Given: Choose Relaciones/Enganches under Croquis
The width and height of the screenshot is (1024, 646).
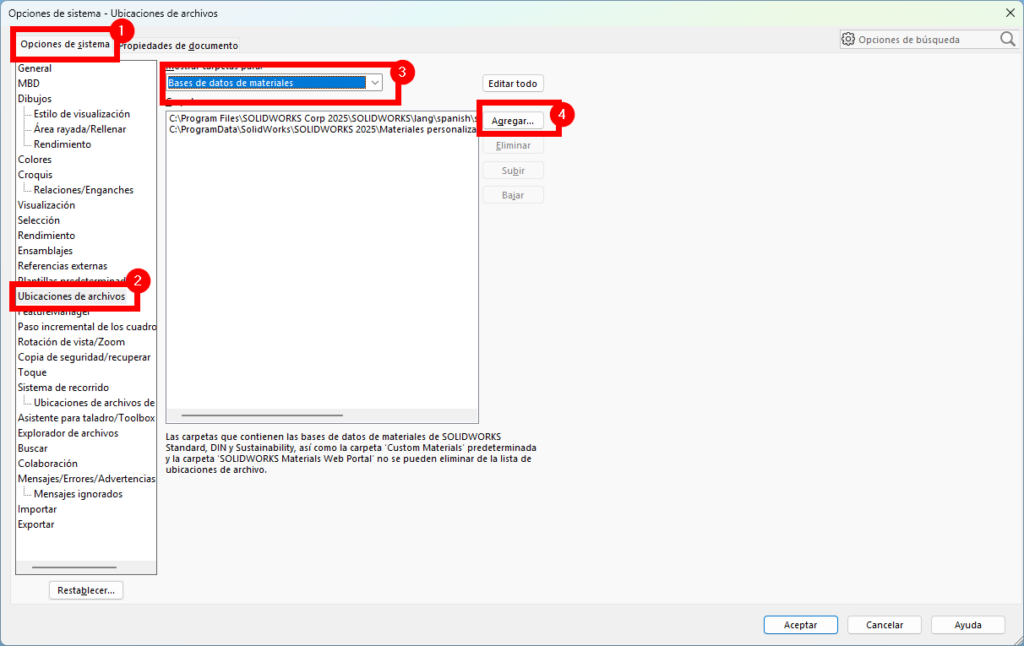Looking at the screenshot, I should pyautogui.click(x=83, y=190).
